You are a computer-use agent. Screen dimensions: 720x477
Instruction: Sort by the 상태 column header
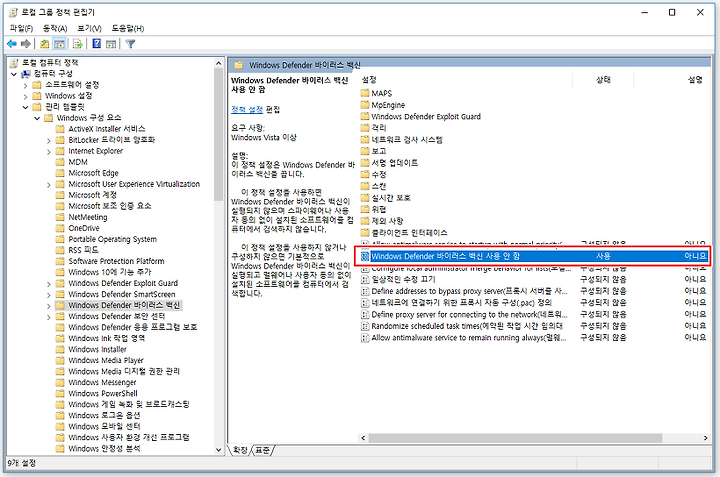[x=603, y=79]
